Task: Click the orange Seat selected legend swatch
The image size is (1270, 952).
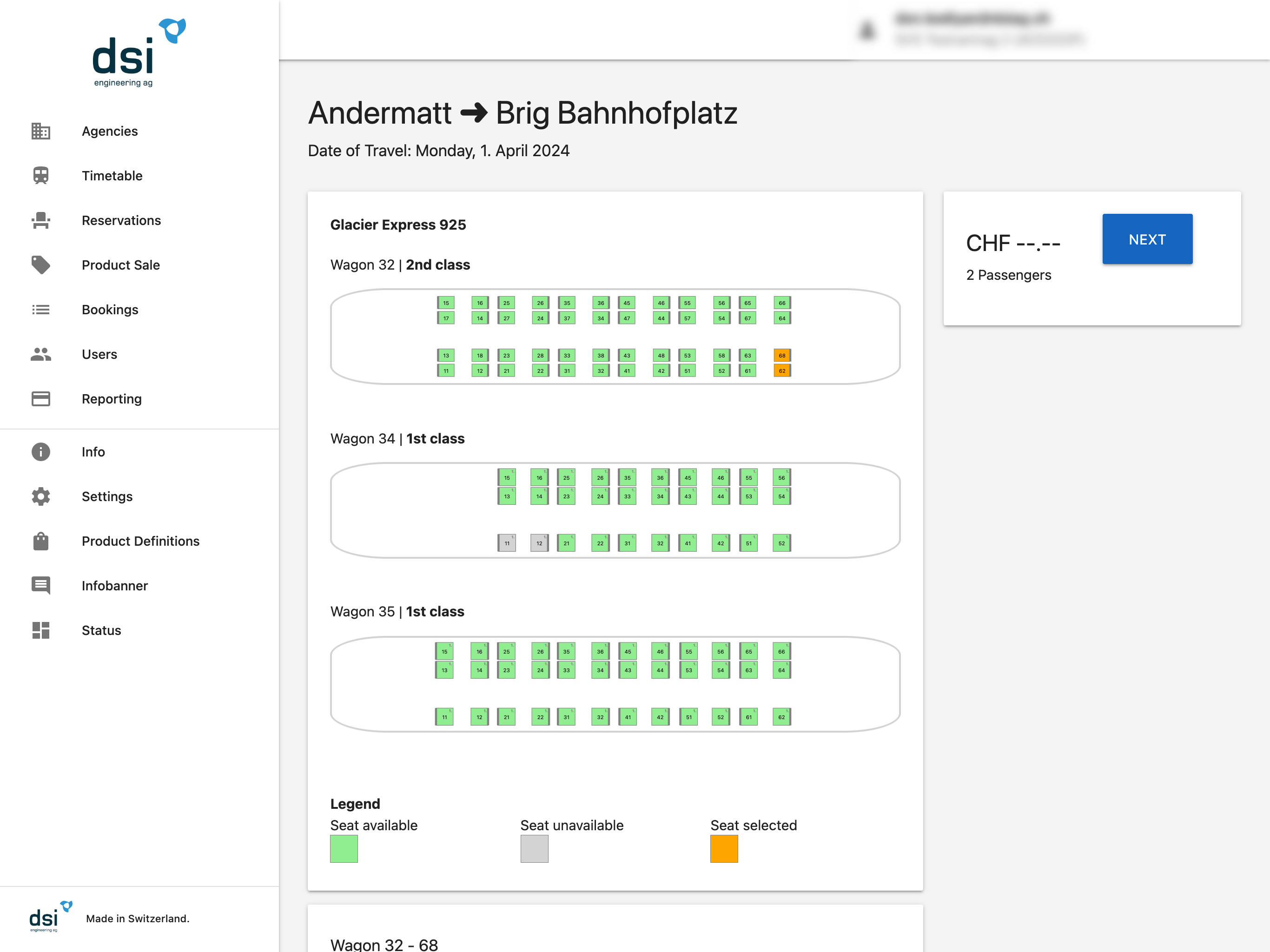Action: click(724, 849)
